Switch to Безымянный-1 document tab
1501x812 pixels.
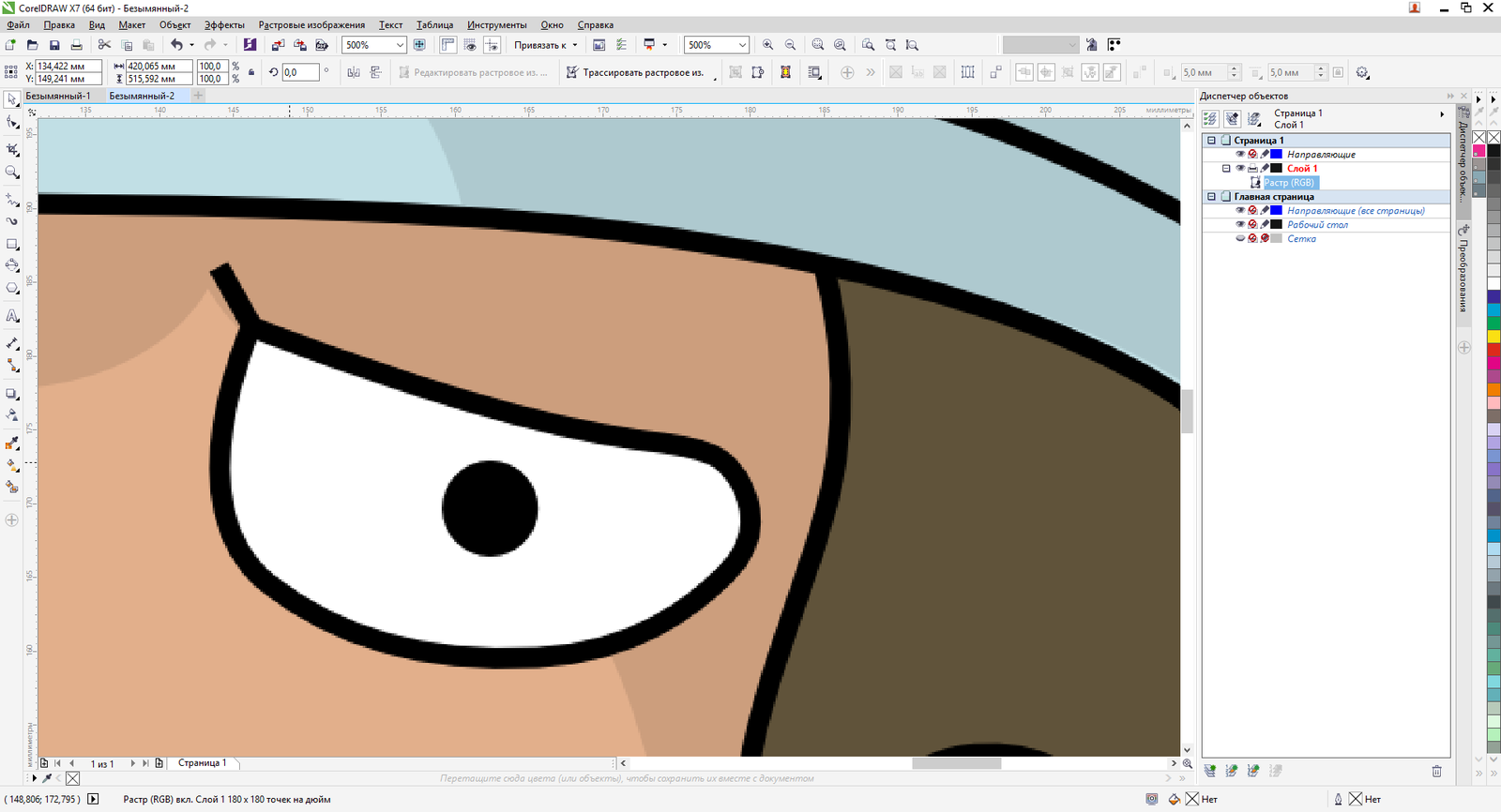pyautogui.click(x=58, y=96)
